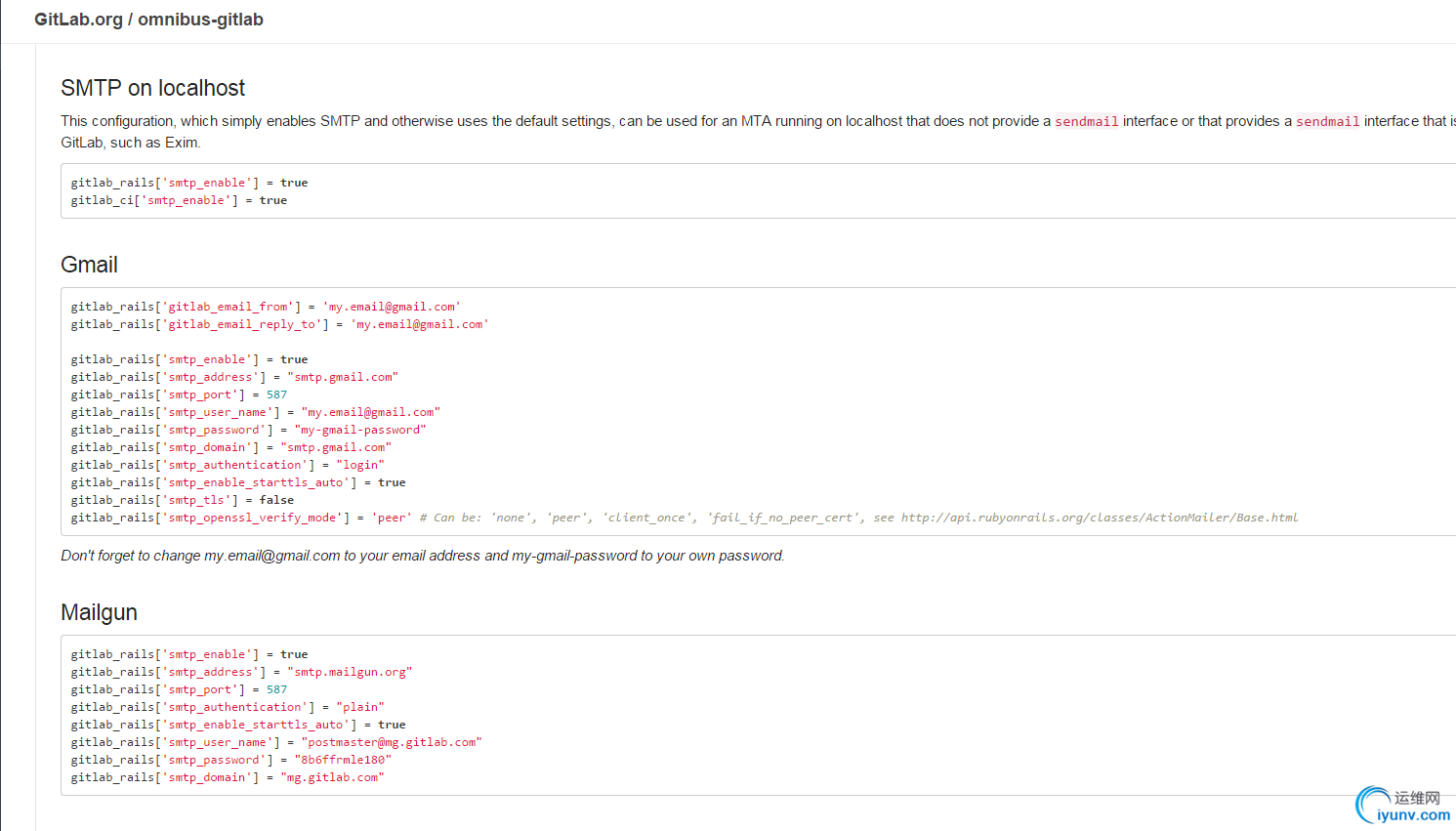Click the Gmail section heading
Viewport: 1456px width, 831px height.
pyautogui.click(x=89, y=265)
